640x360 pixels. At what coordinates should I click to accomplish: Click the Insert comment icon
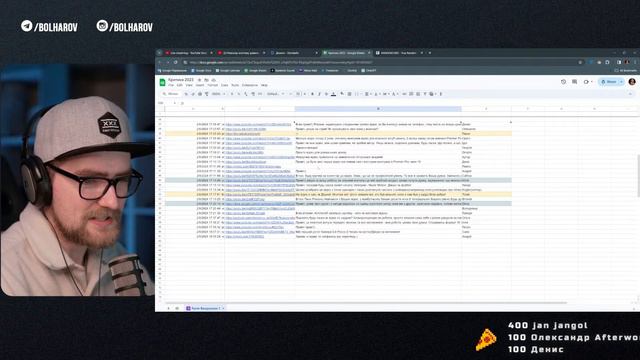411,94
